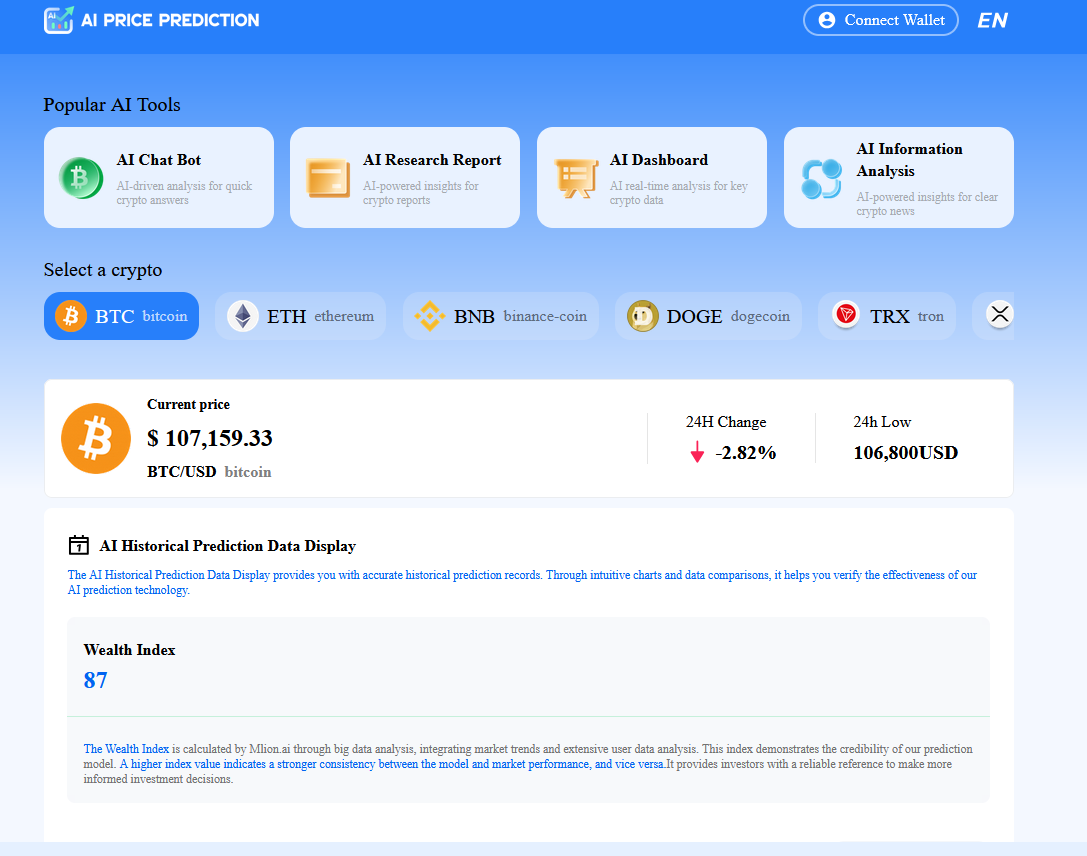Click the large Bitcoin logo beside current price
Image resolution: width=1087 pixels, height=856 pixels.
coord(96,438)
